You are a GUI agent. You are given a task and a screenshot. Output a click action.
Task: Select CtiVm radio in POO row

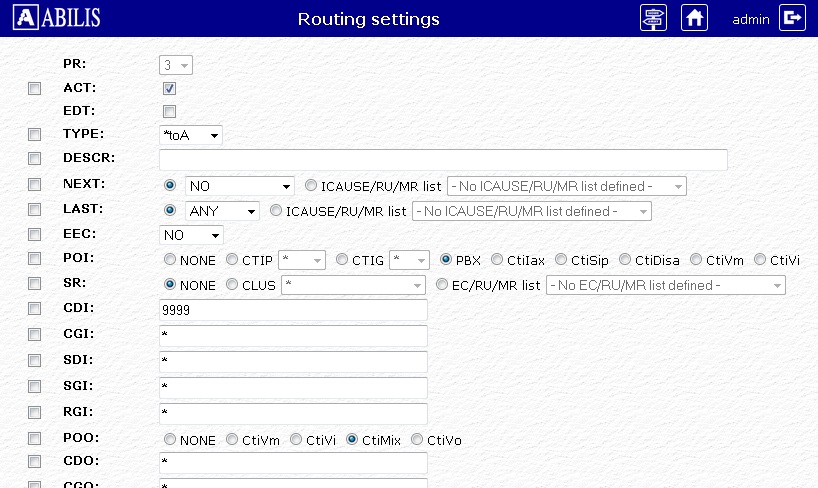(232, 439)
